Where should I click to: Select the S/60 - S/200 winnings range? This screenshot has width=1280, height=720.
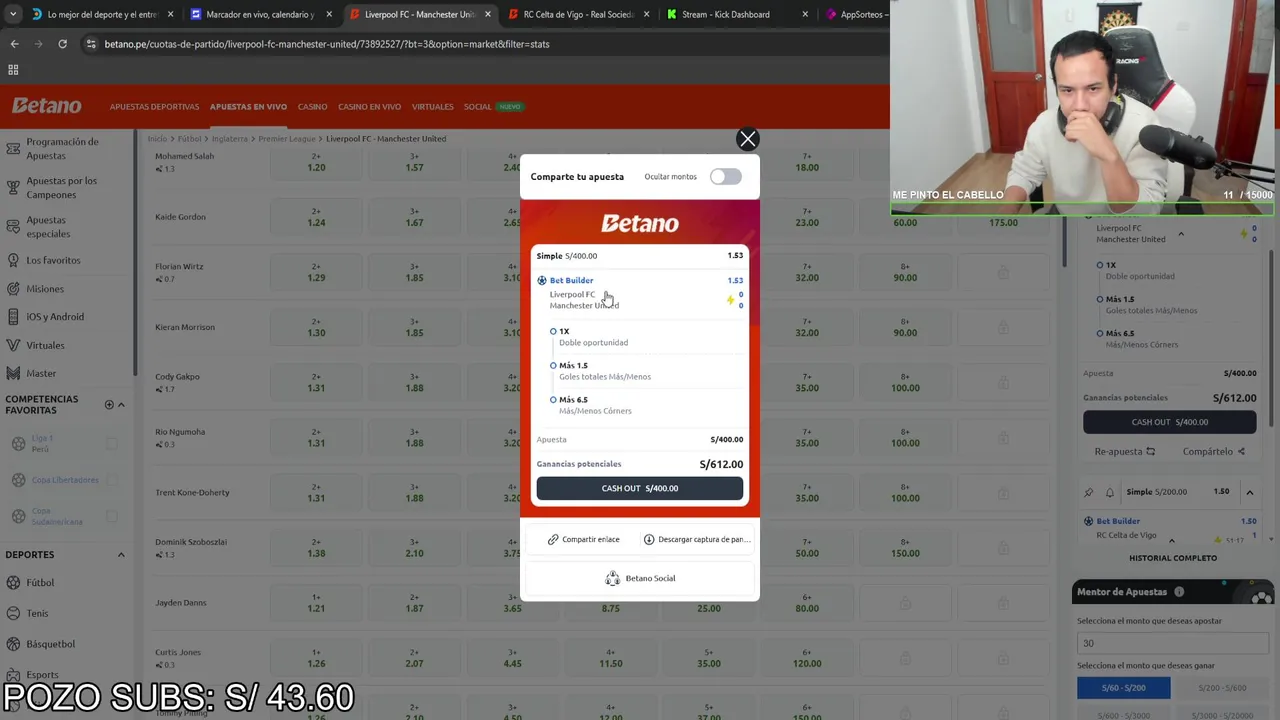[1123, 688]
